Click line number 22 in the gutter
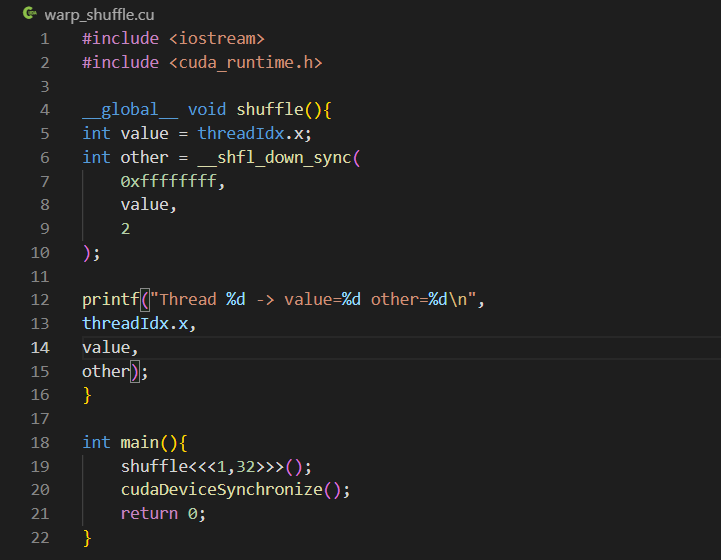The image size is (721, 560). tap(40, 537)
